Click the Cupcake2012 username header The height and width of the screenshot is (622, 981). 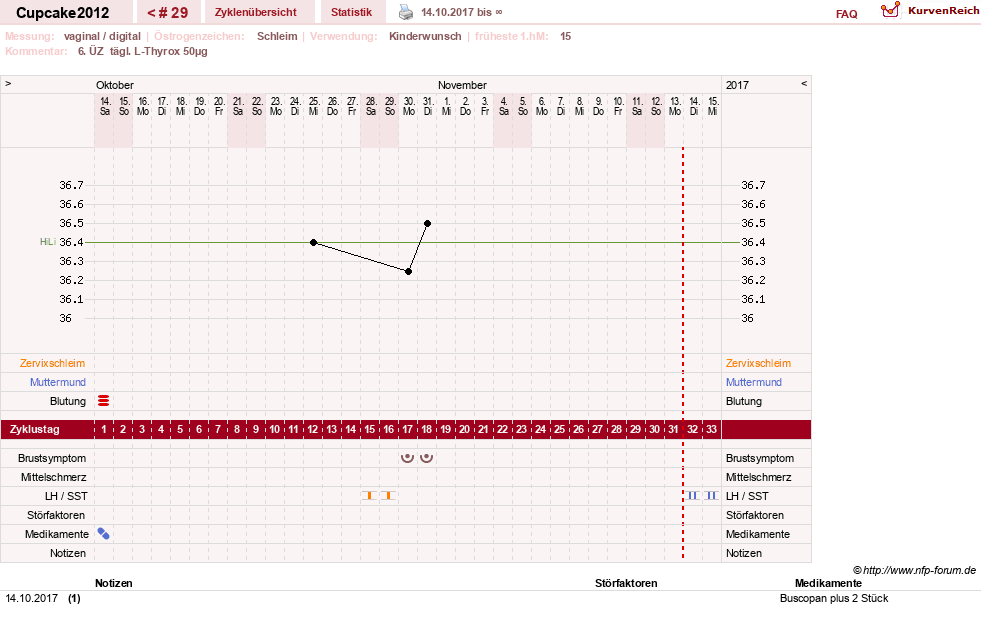[63, 13]
